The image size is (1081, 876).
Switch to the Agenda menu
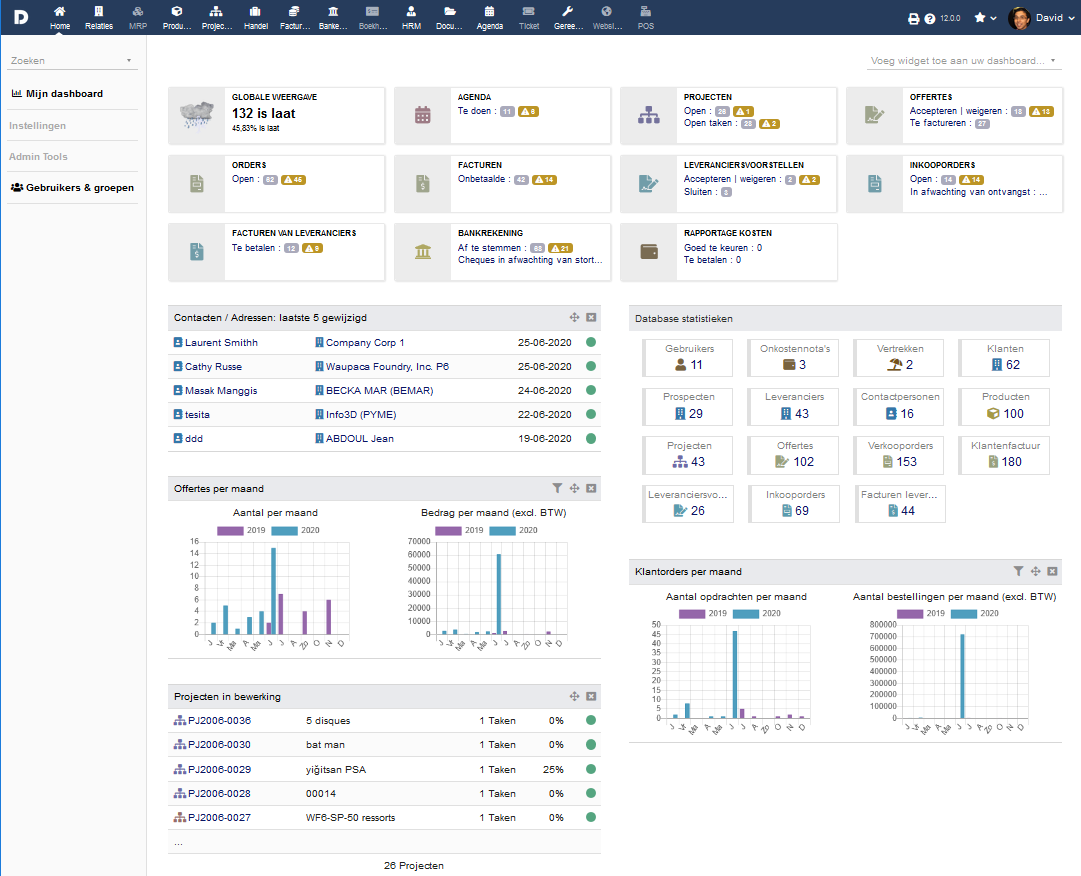click(x=489, y=17)
